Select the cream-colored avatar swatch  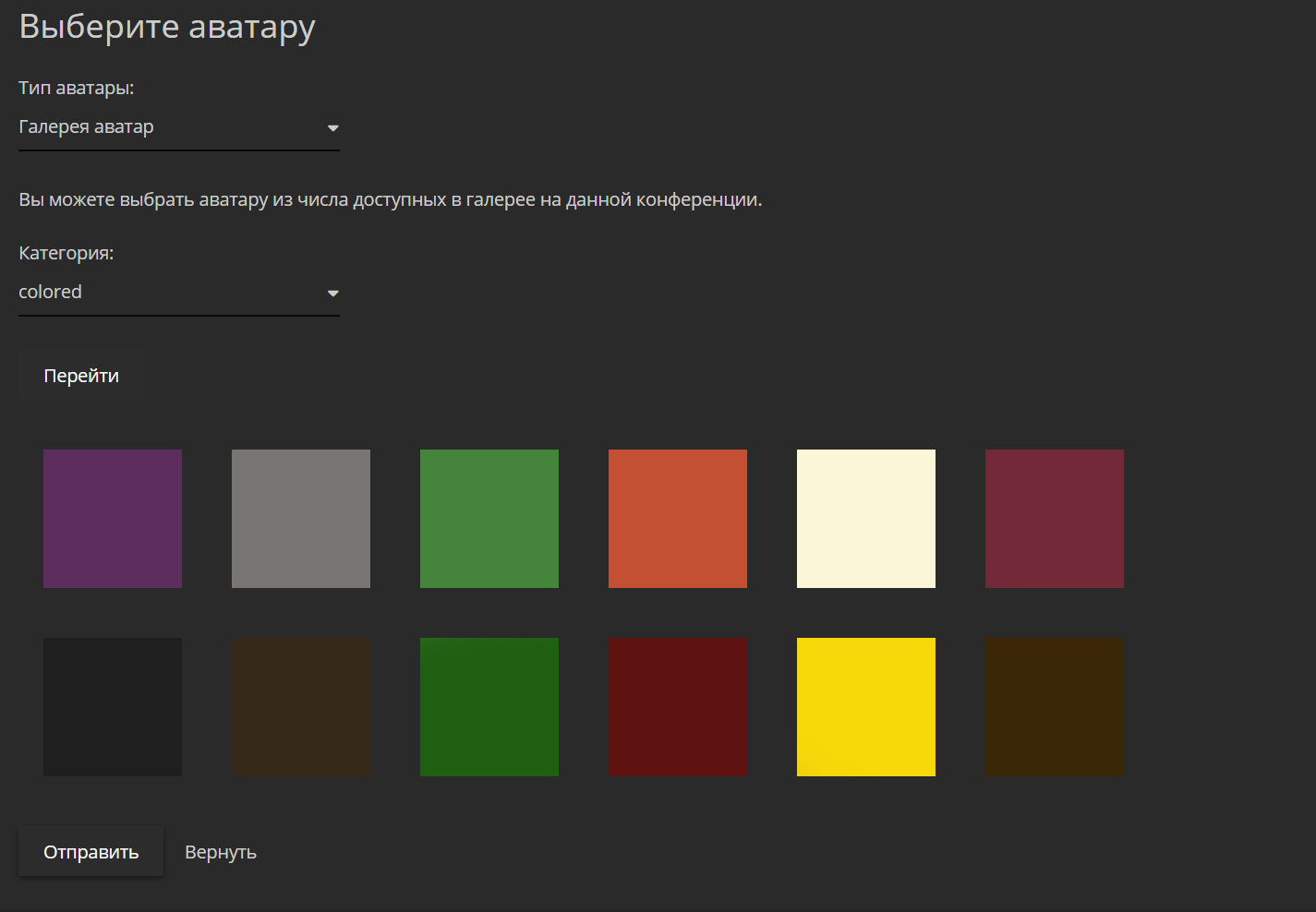point(865,518)
